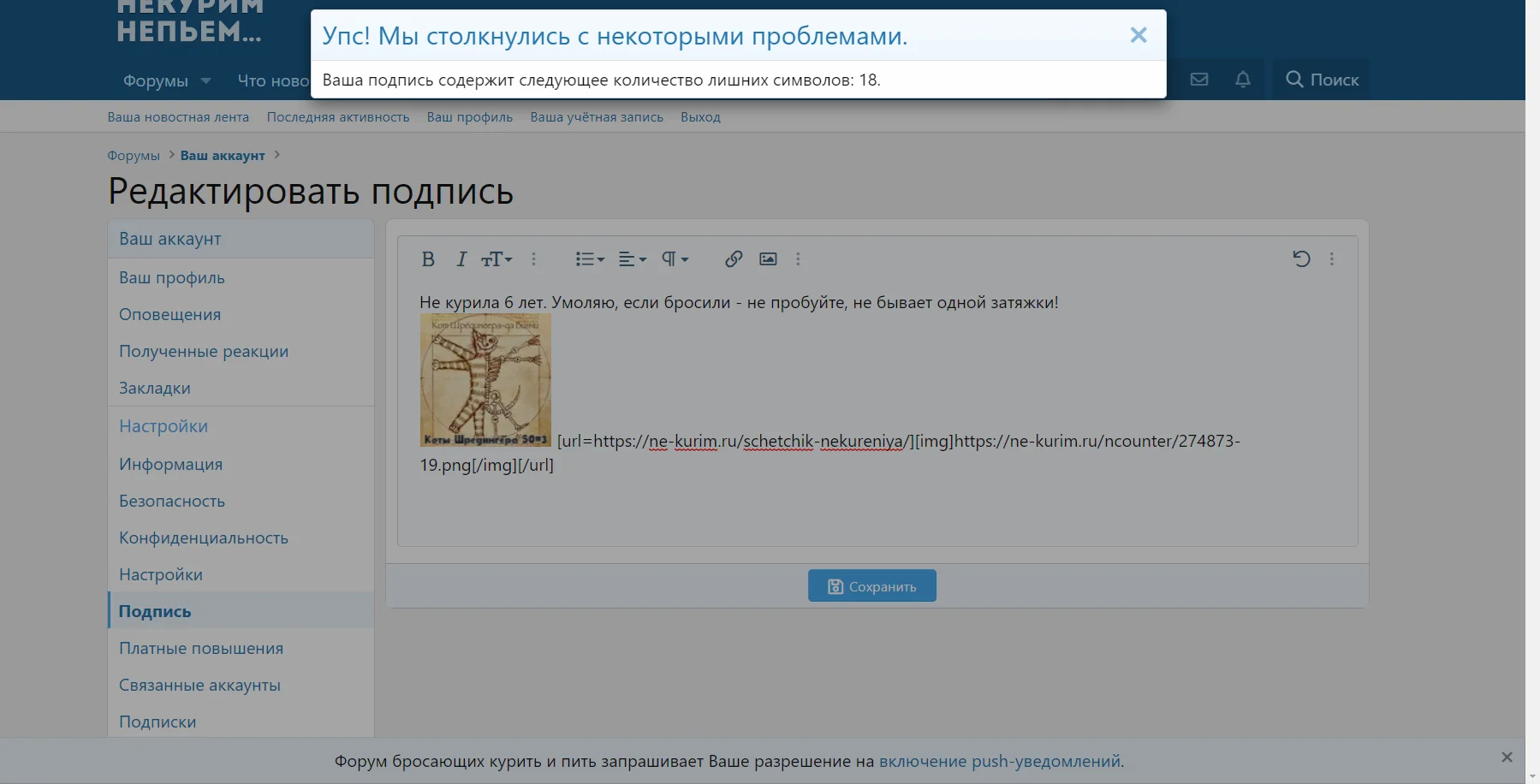Toggle bold formatting in the editor
Image resolution: width=1540 pixels, height=784 pixels.
428,258
